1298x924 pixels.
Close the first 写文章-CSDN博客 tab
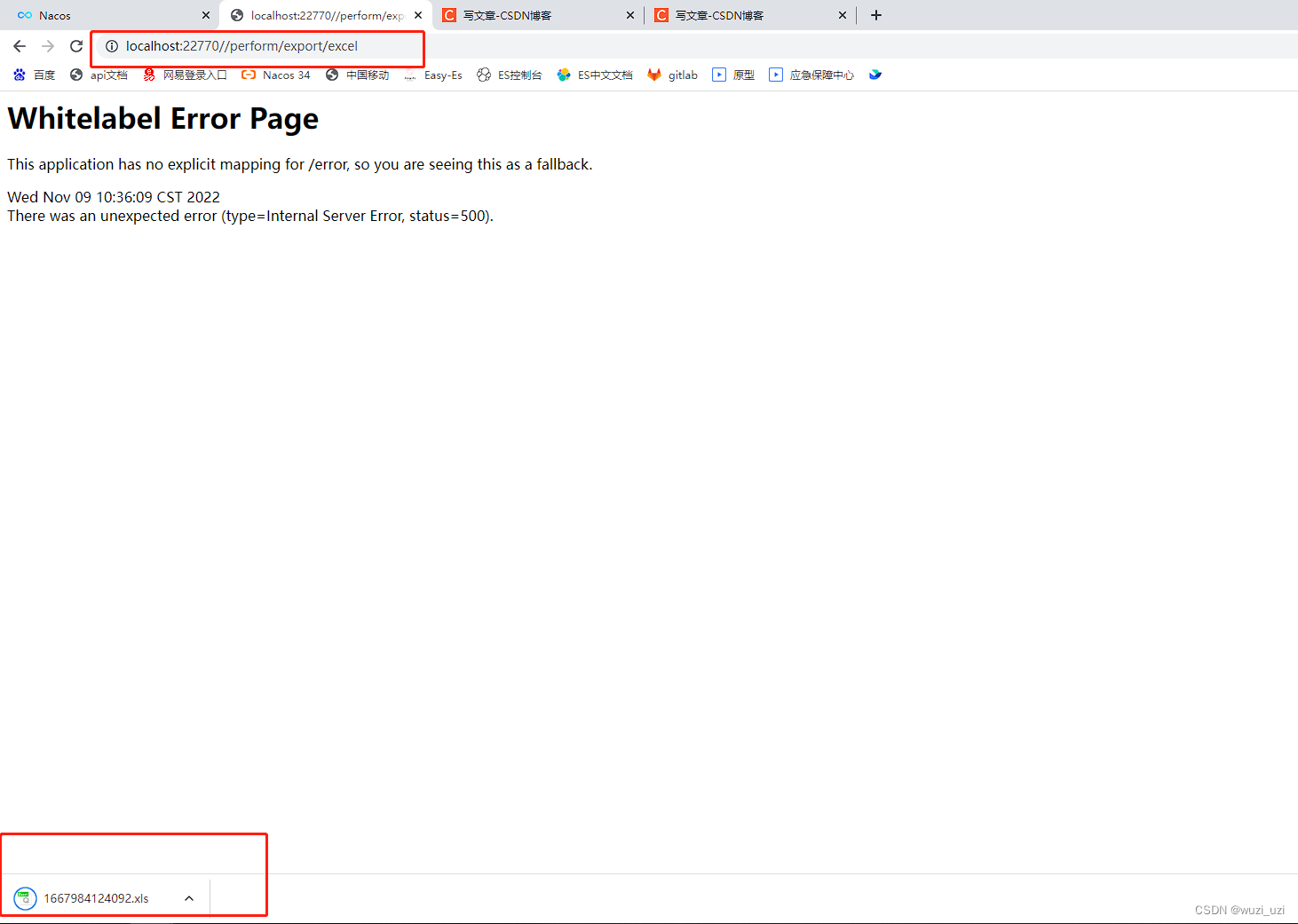click(x=630, y=15)
